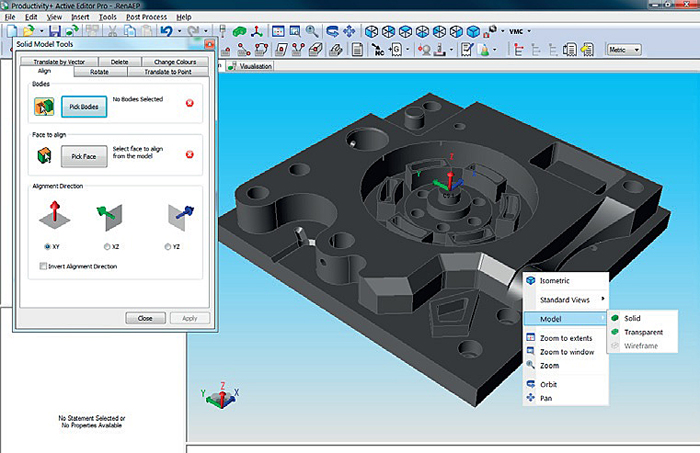Click the Save icon in the toolbar
The image size is (700, 453).
pos(54,31)
